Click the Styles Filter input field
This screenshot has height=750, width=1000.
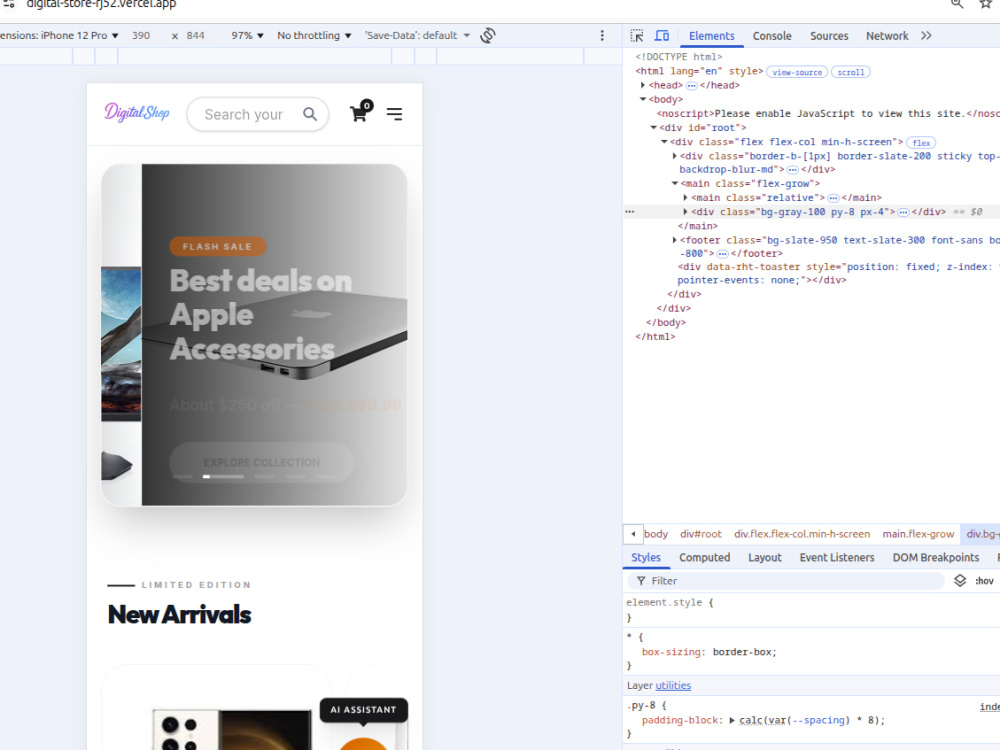point(786,580)
